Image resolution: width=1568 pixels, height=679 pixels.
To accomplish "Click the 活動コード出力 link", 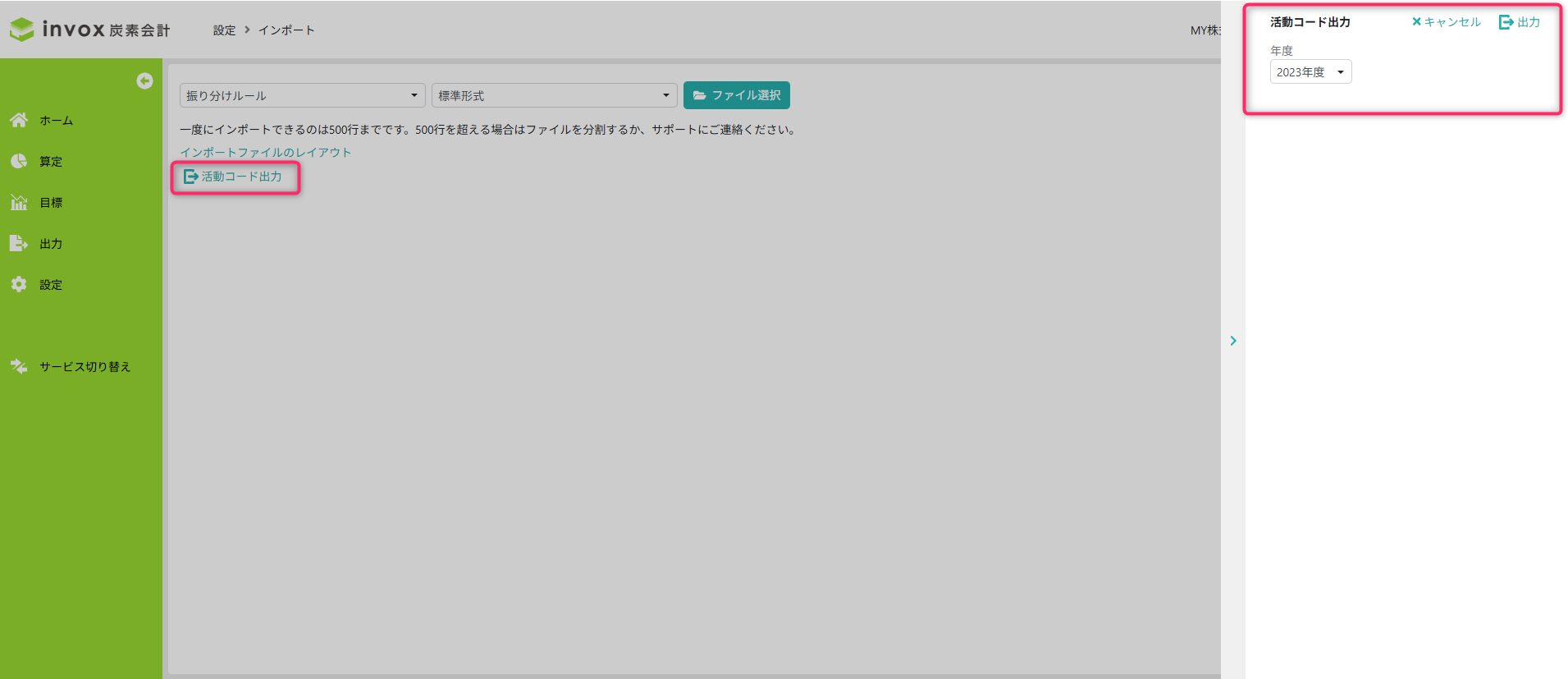I will tap(234, 177).
